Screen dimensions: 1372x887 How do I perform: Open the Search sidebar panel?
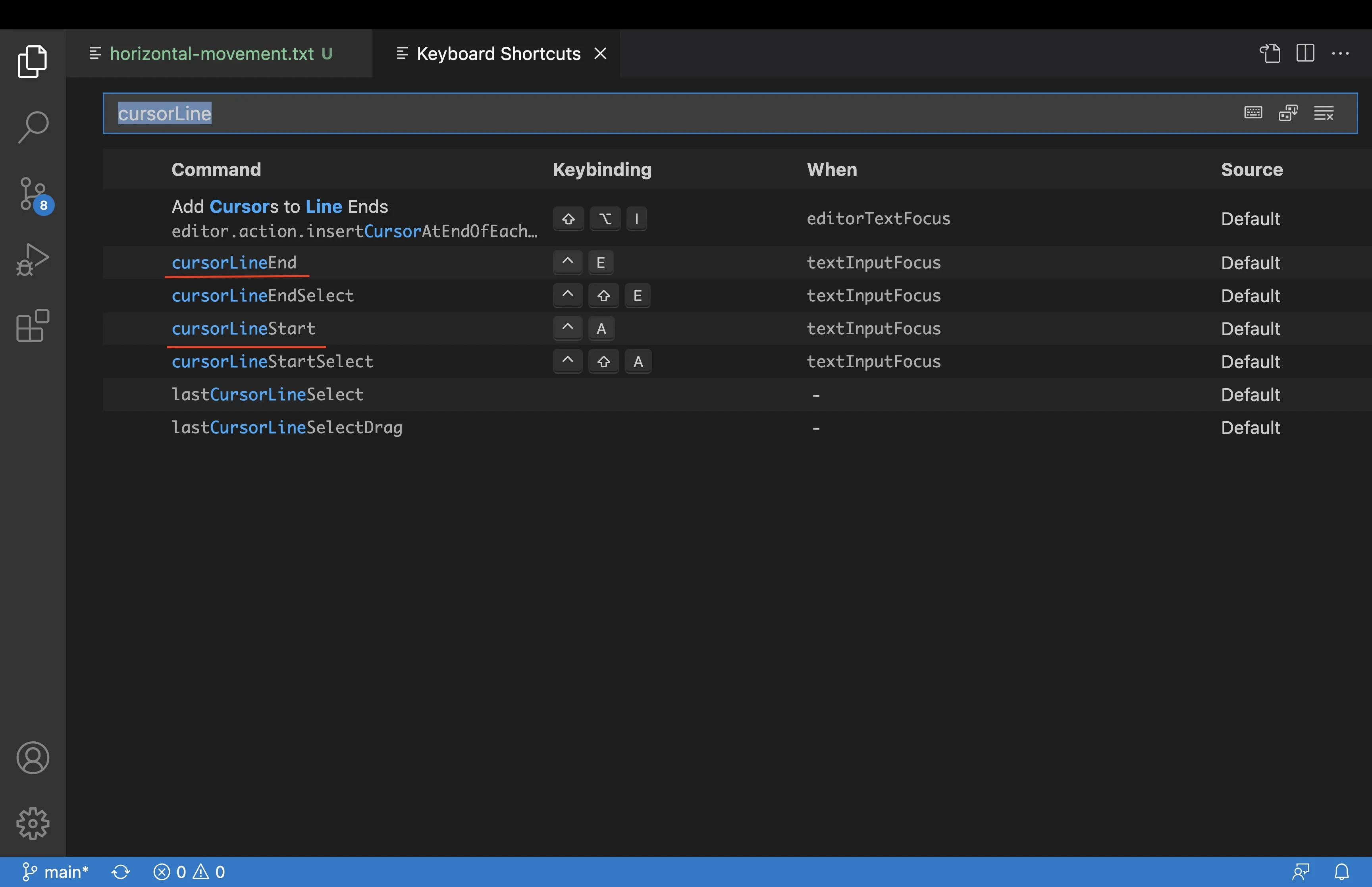pos(33,124)
